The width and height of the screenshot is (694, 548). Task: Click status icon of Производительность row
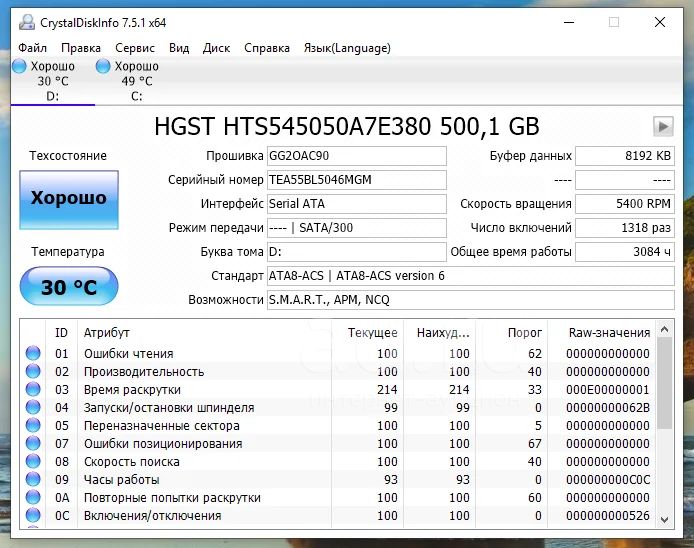tap(33, 371)
